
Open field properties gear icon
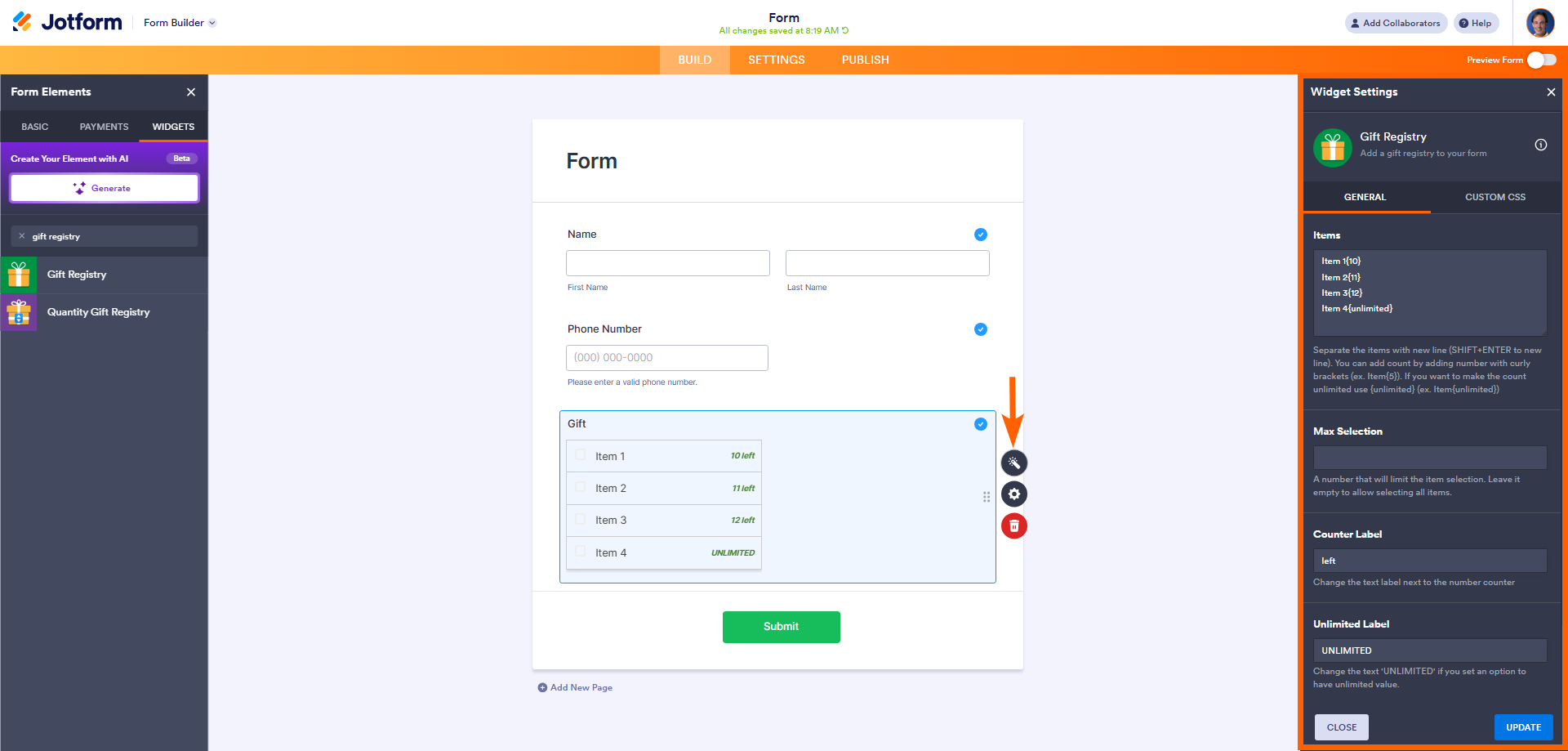[x=1013, y=494]
